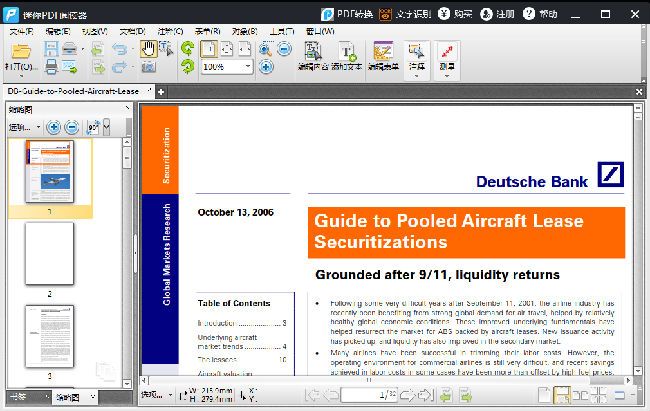Open the 编辑内容 edit content tool
Image resolution: width=650 pixels, height=411 pixels.
pyautogui.click(x=313, y=56)
